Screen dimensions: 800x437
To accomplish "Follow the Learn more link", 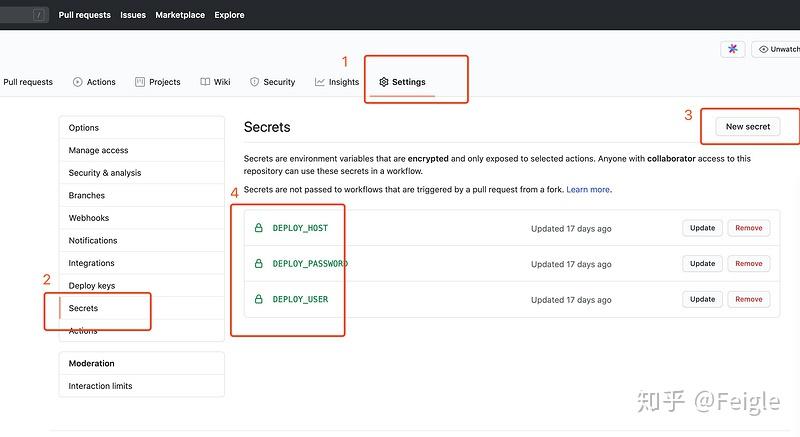I will [x=588, y=189].
